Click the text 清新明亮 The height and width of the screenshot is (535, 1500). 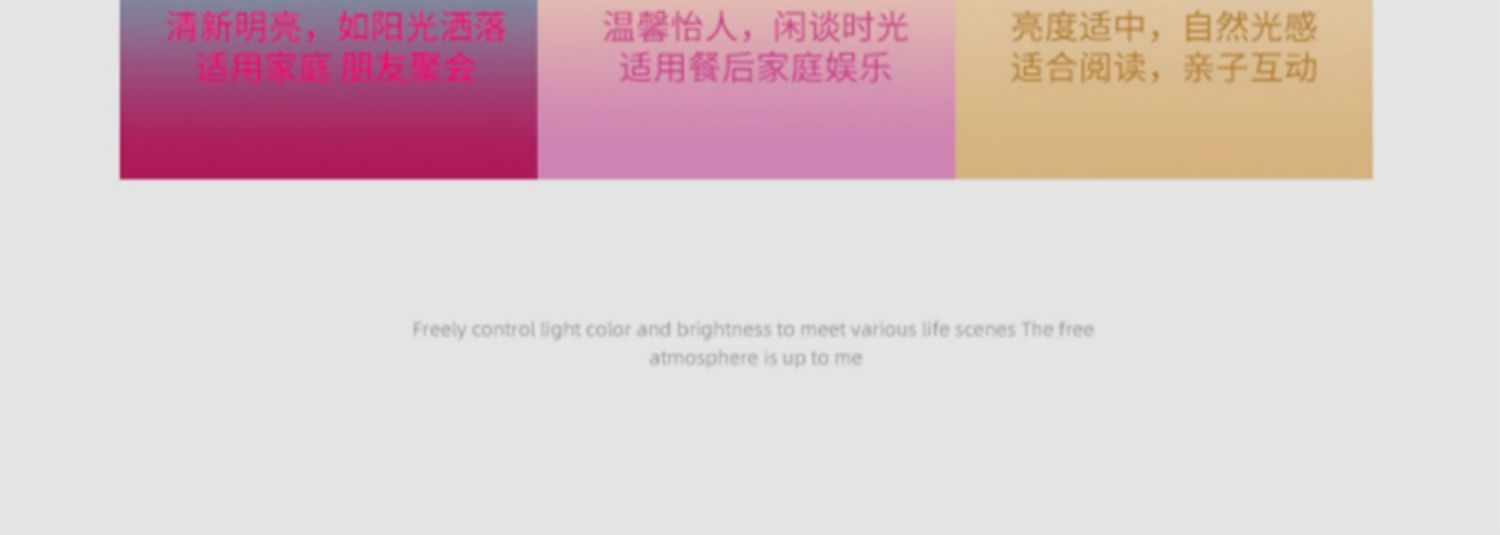[x=233, y=27]
